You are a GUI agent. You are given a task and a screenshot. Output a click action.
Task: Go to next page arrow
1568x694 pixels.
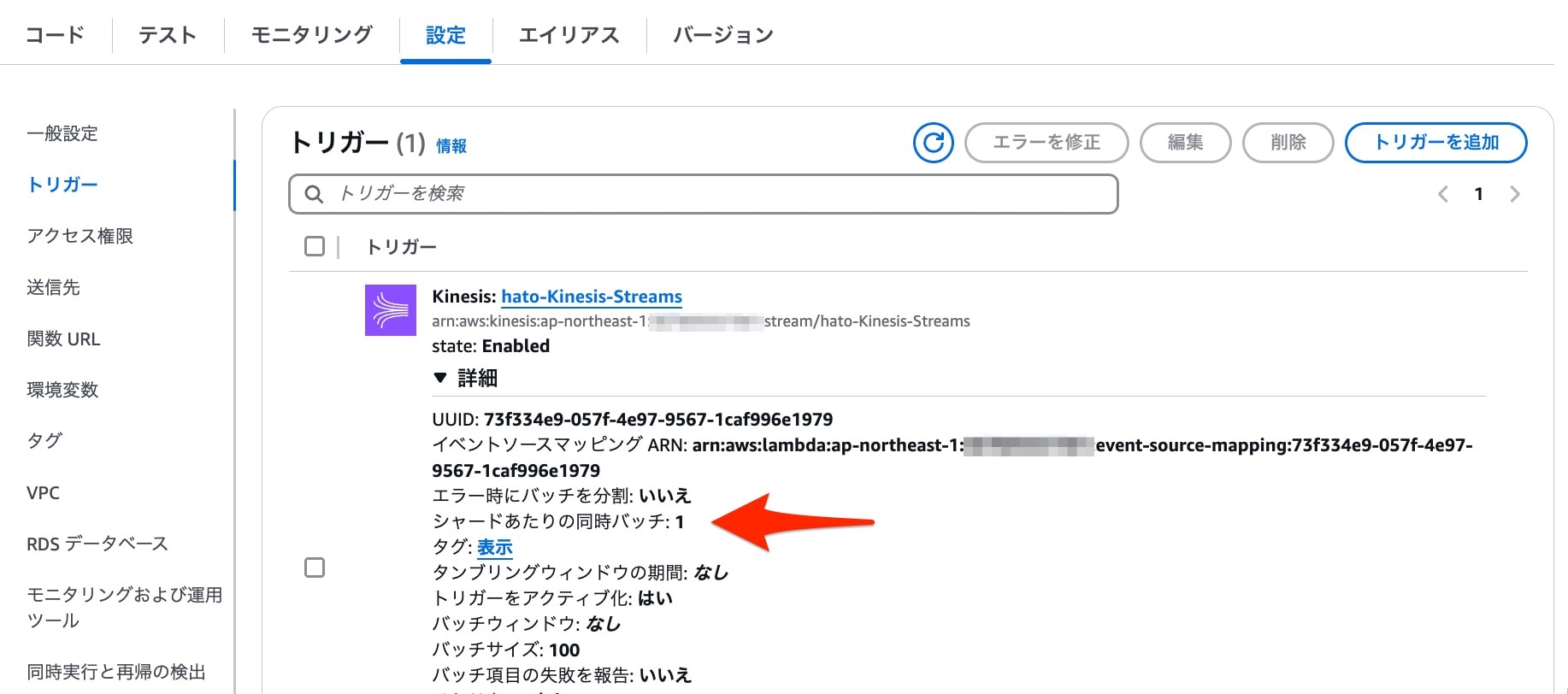(x=1515, y=194)
